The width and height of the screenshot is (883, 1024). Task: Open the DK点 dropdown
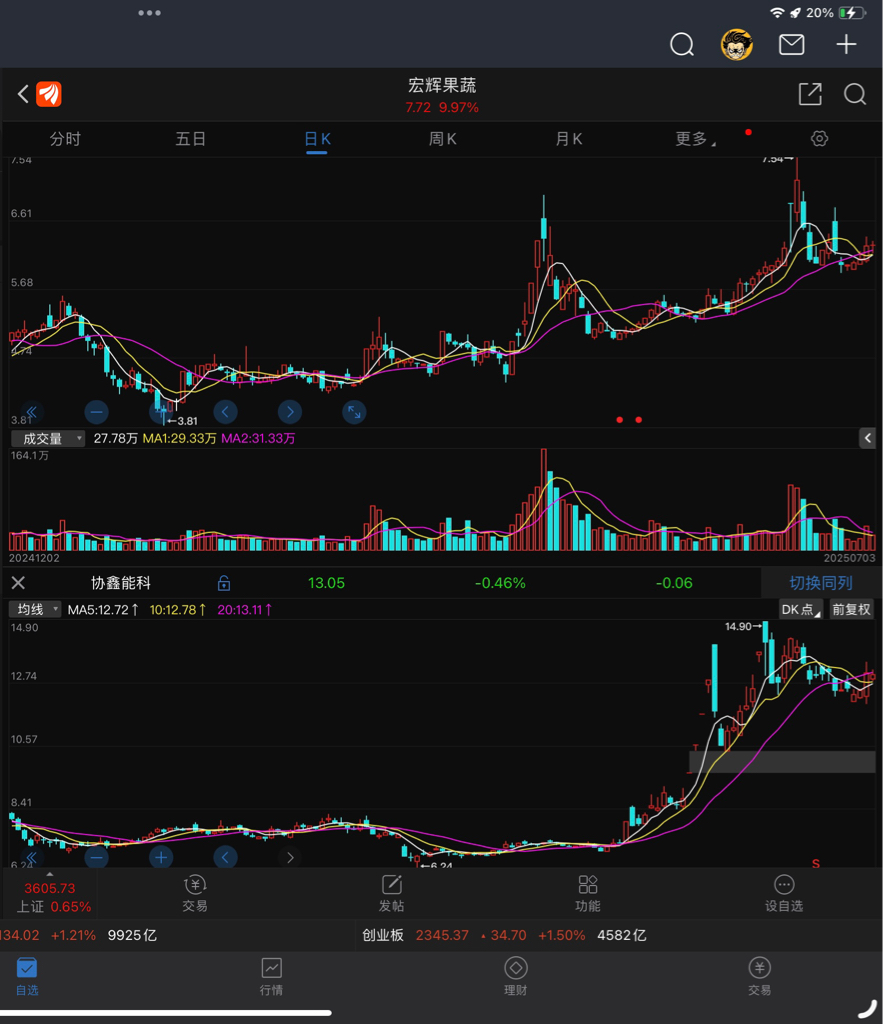tap(801, 609)
